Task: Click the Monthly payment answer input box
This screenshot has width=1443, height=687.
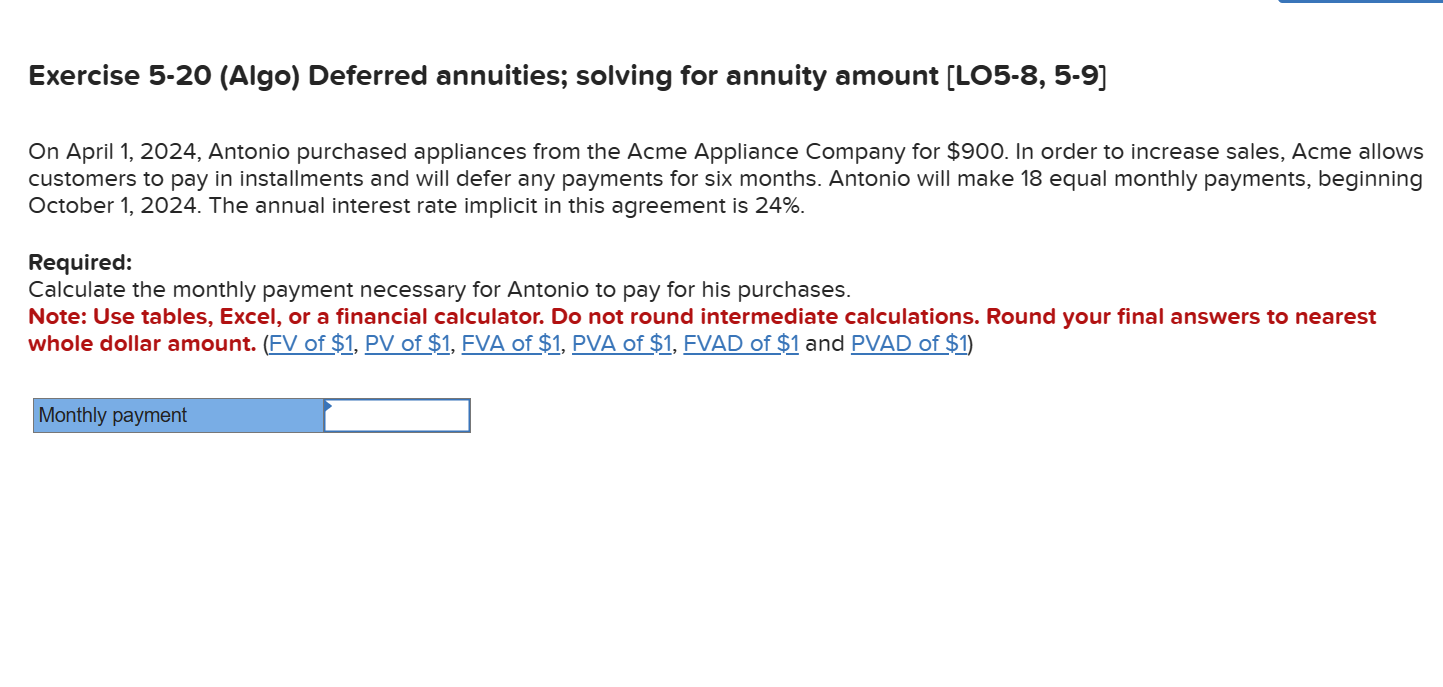Action: (396, 415)
